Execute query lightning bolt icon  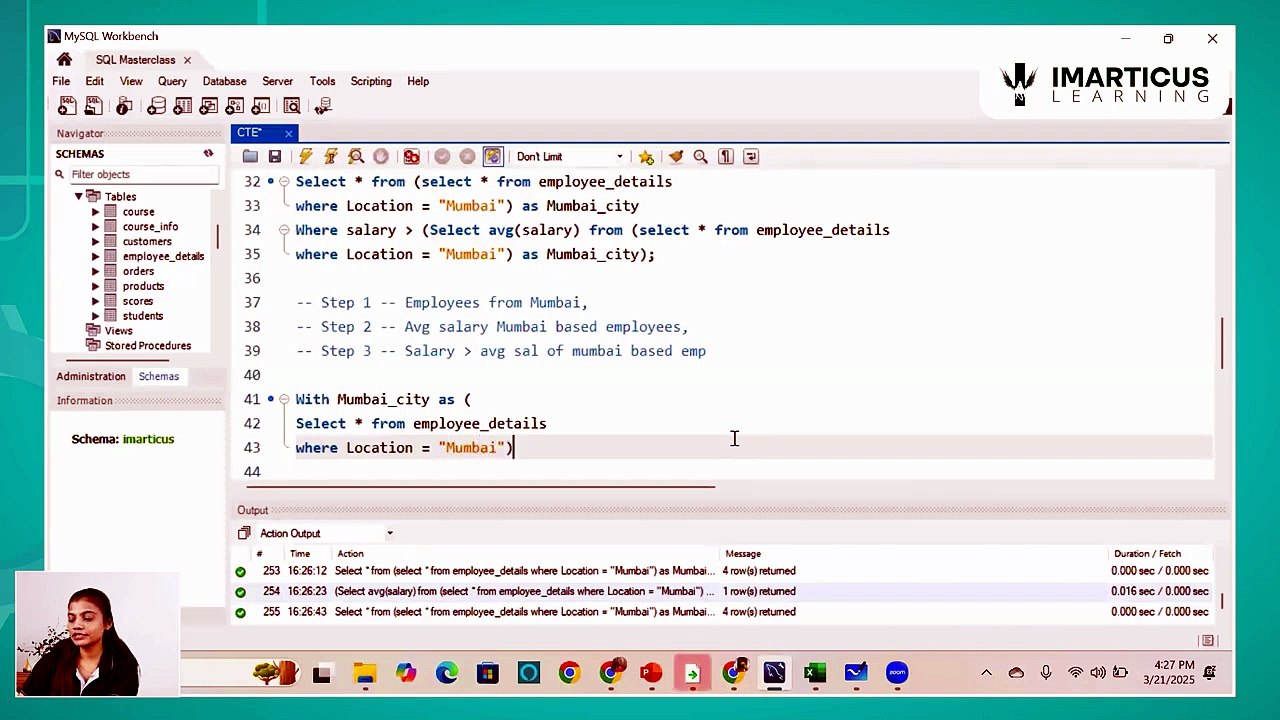[306, 157]
